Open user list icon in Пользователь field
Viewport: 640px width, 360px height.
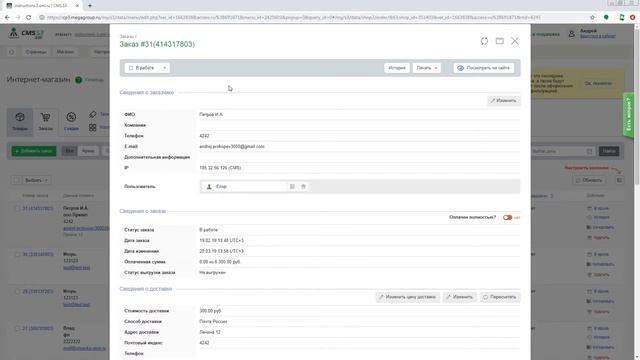click(x=292, y=187)
